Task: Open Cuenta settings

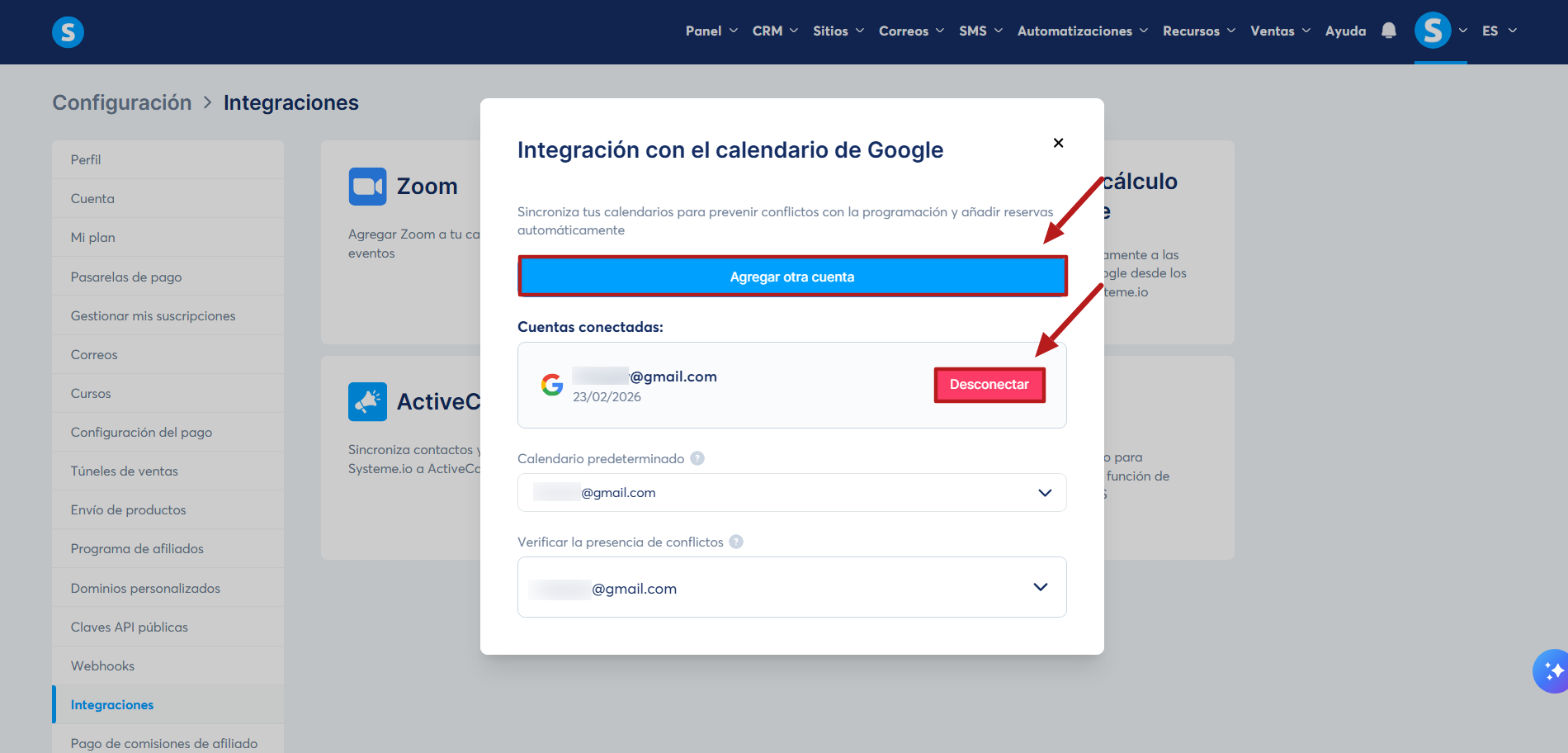Action: (168, 198)
